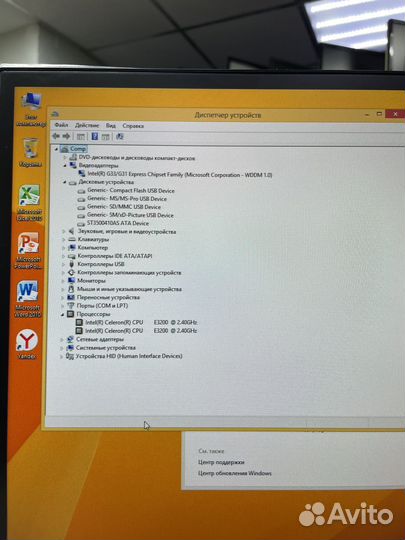Expand Звуковые, игровые и видеоустройства
Viewport: 405px width, 540px height.
(x=64, y=232)
